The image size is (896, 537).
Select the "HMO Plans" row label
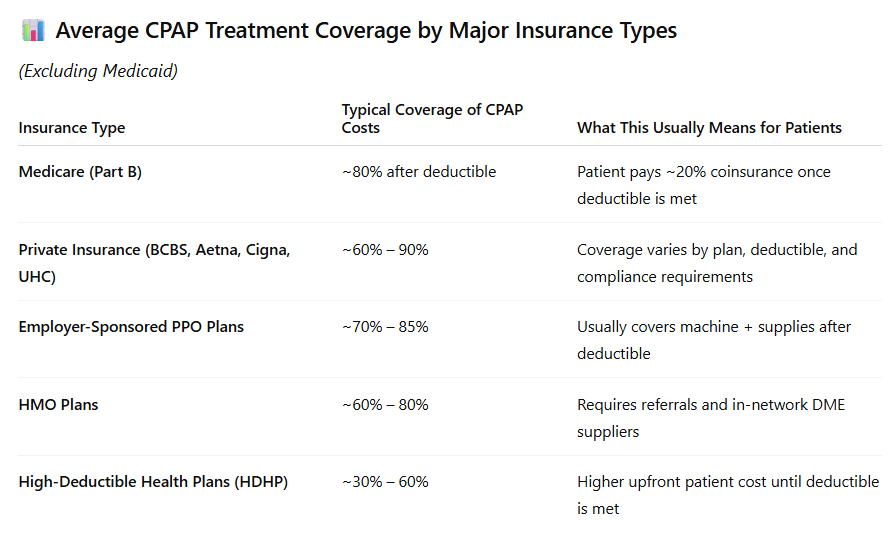click(58, 405)
